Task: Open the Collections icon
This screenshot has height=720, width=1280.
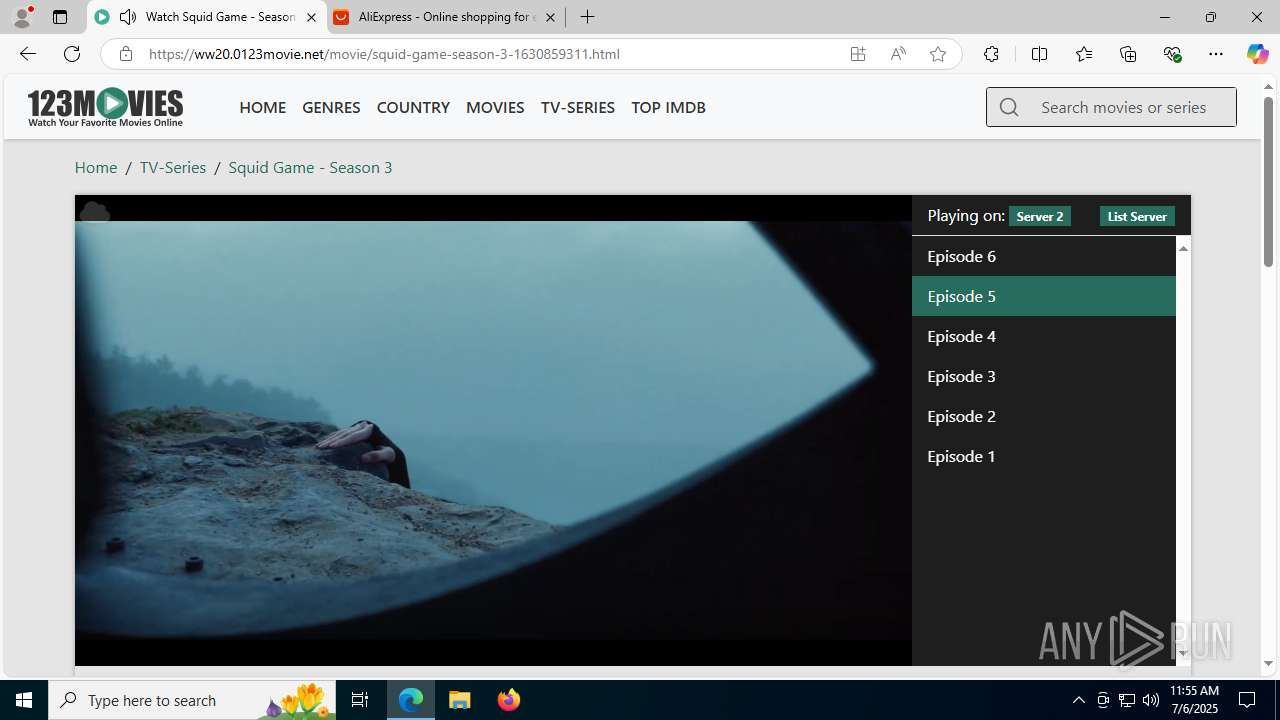Action: (1128, 54)
